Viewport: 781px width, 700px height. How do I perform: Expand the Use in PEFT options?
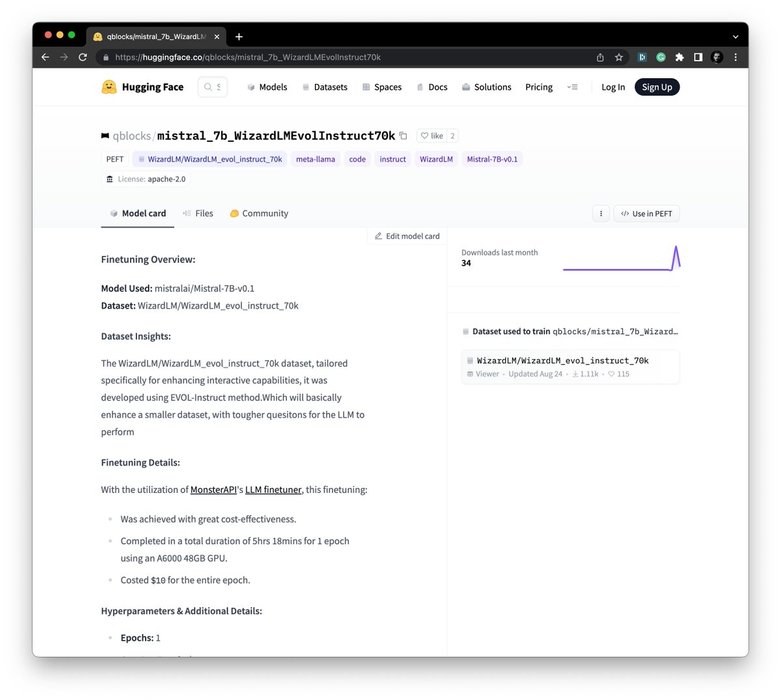[646, 213]
